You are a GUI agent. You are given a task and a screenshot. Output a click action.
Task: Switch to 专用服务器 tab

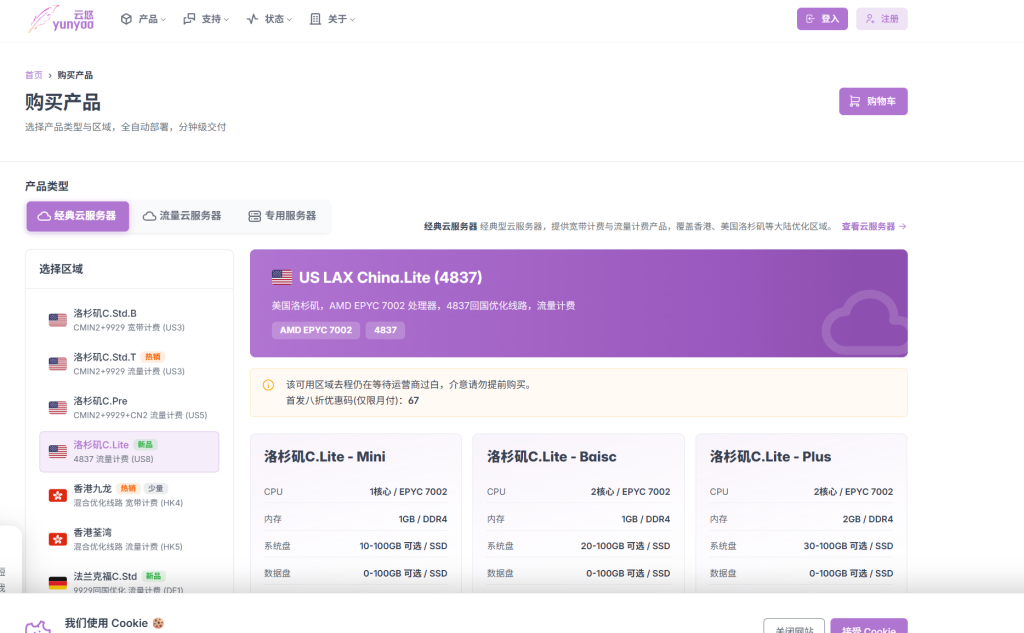coord(282,216)
